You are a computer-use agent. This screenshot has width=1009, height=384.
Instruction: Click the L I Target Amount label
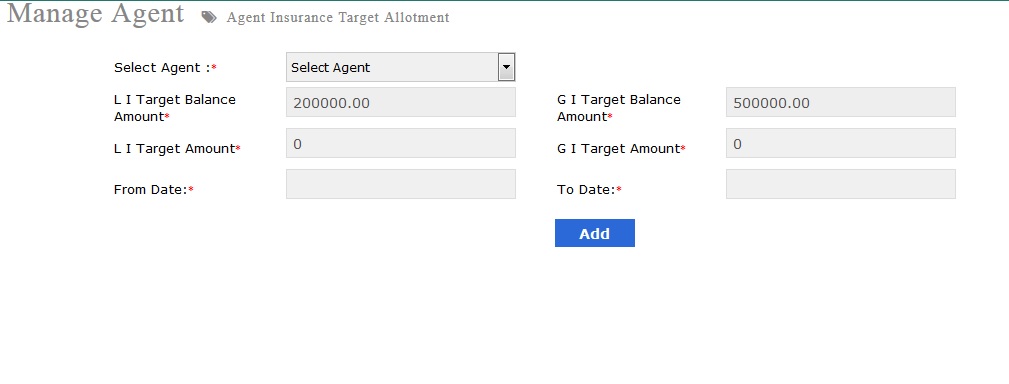[174, 149]
